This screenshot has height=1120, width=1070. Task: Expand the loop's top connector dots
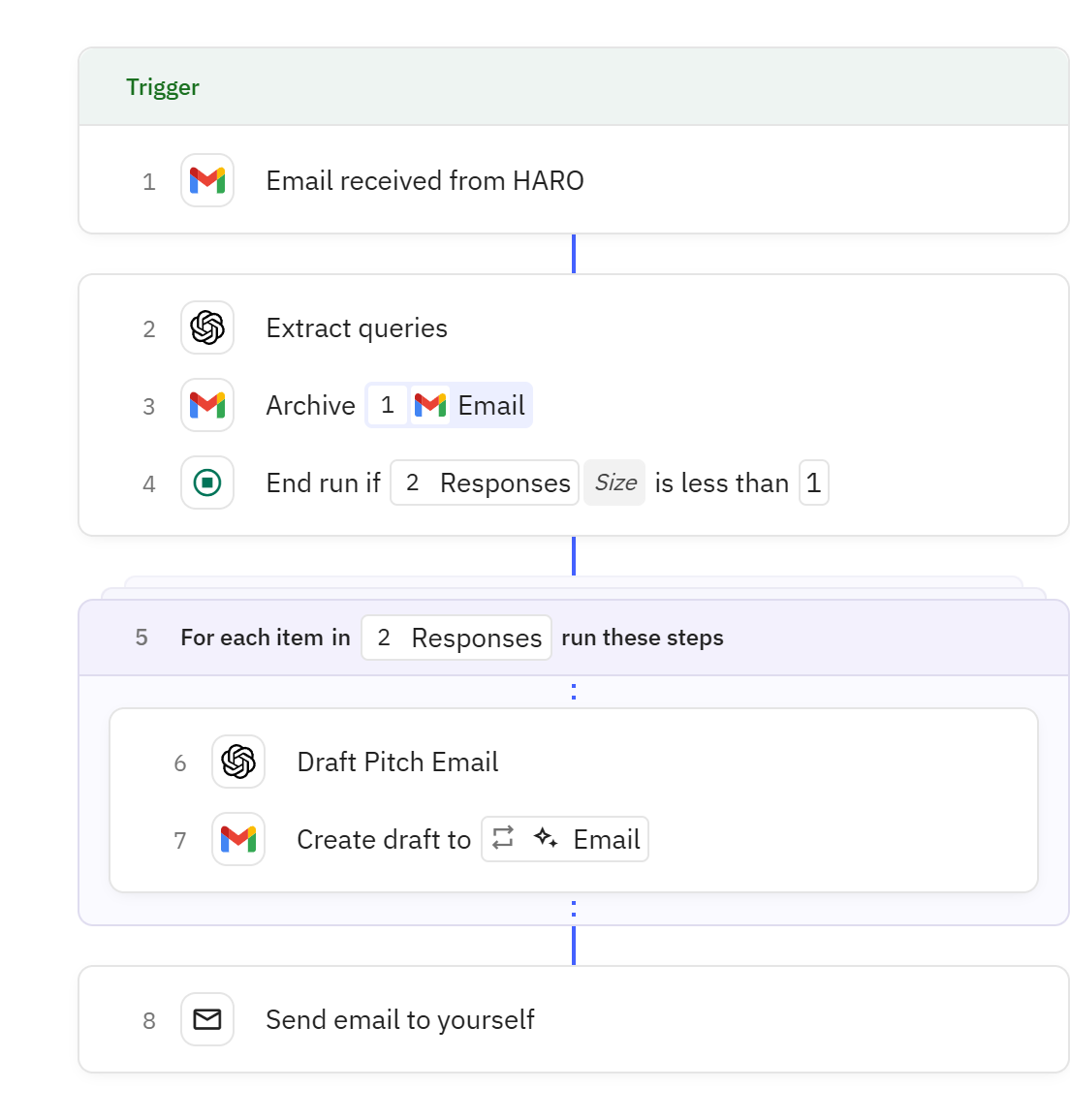pos(574,690)
